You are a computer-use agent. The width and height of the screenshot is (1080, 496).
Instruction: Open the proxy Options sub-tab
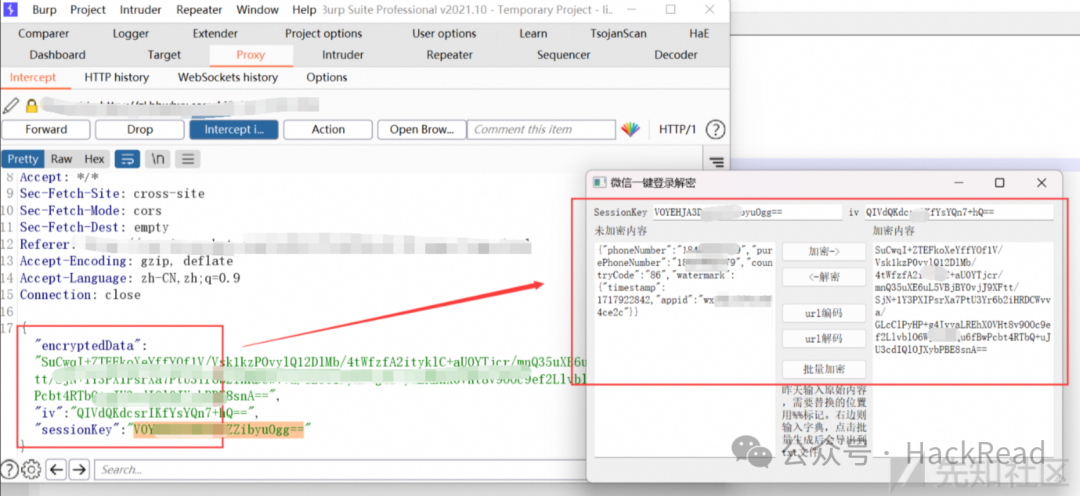tap(326, 77)
